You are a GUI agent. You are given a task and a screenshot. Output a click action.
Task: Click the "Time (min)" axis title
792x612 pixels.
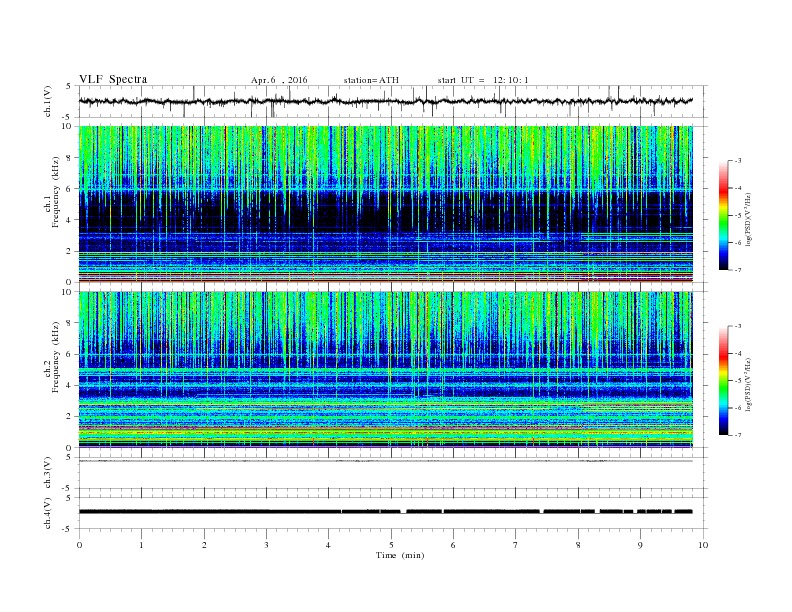click(400, 555)
